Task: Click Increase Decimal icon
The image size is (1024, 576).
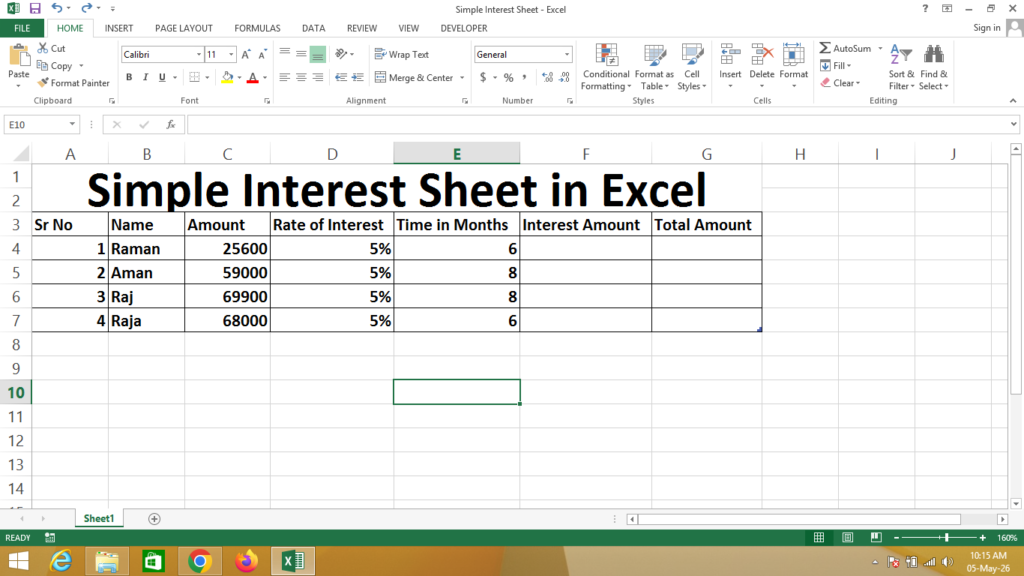Action: [x=547, y=77]
